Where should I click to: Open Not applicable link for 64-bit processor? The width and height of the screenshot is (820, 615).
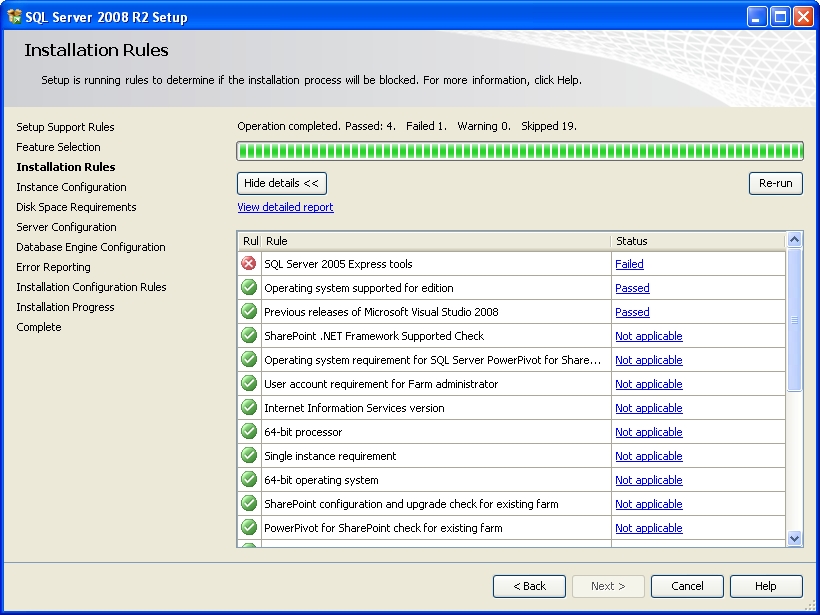click(x=648, y=432)
